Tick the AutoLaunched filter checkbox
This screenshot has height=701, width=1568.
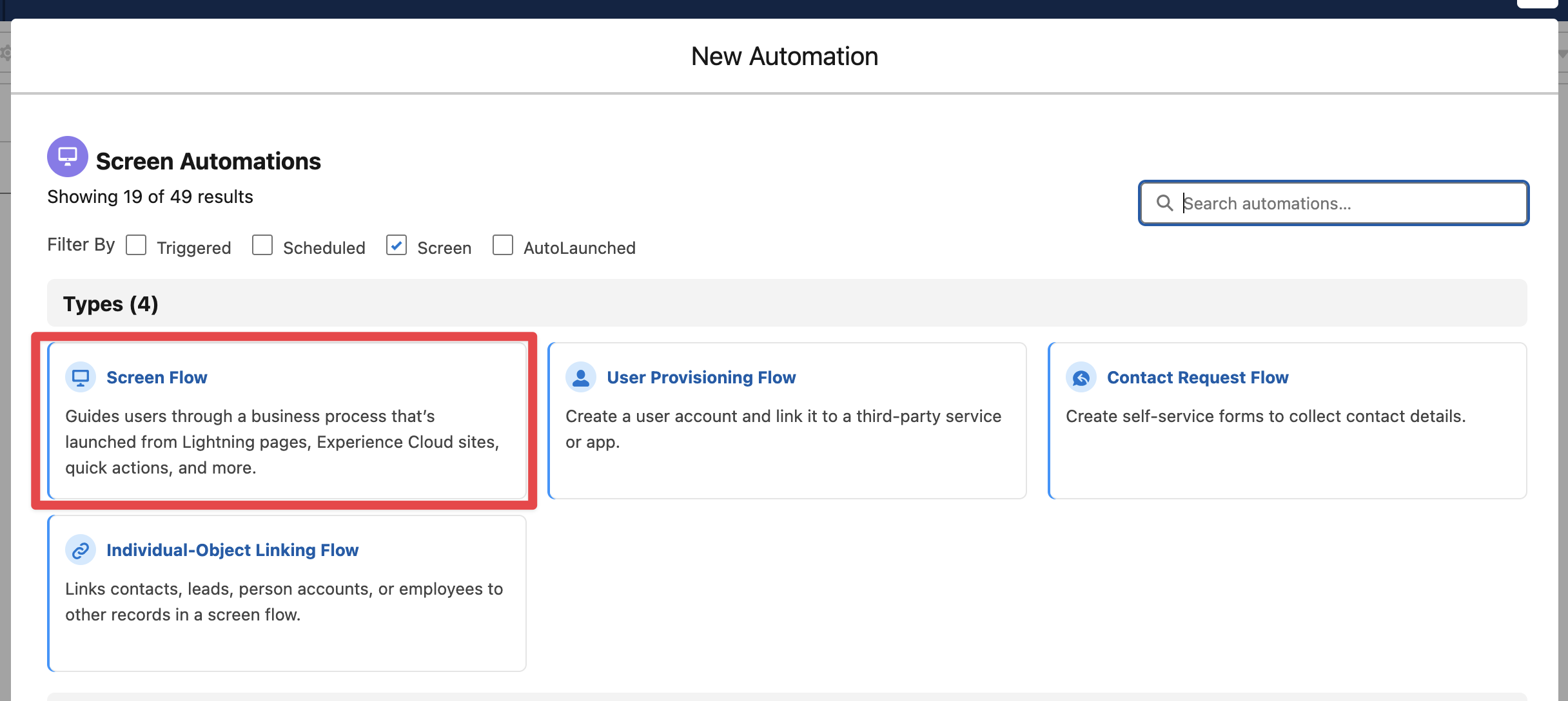tap(503, 245)
